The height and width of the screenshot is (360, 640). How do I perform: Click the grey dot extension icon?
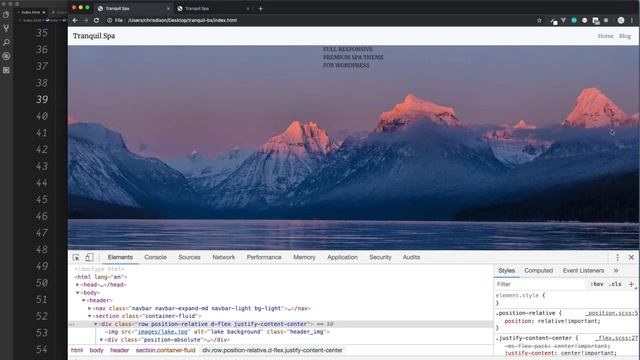(606, 20)
